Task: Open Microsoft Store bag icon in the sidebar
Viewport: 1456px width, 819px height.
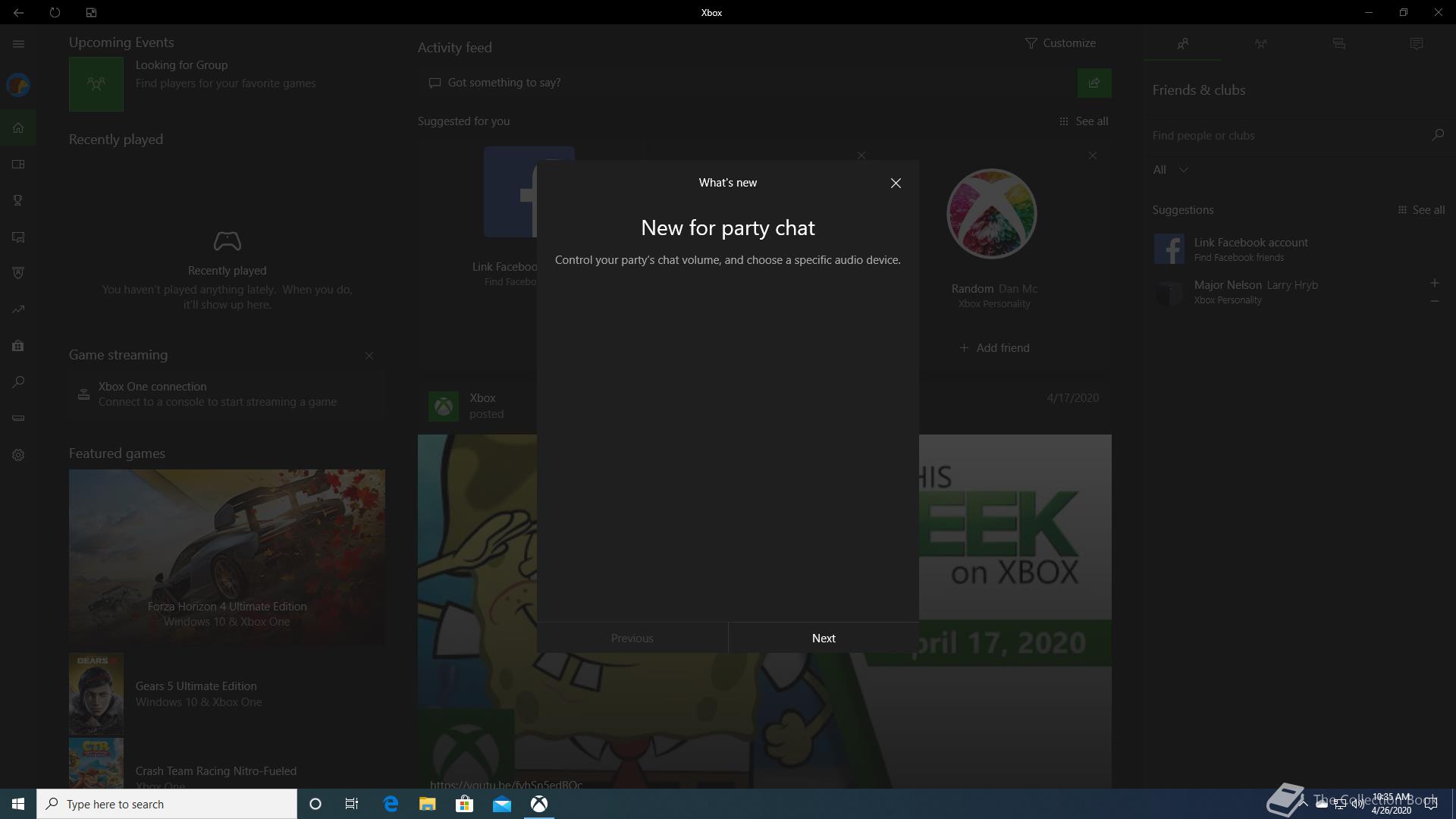Action: (18, 346)
